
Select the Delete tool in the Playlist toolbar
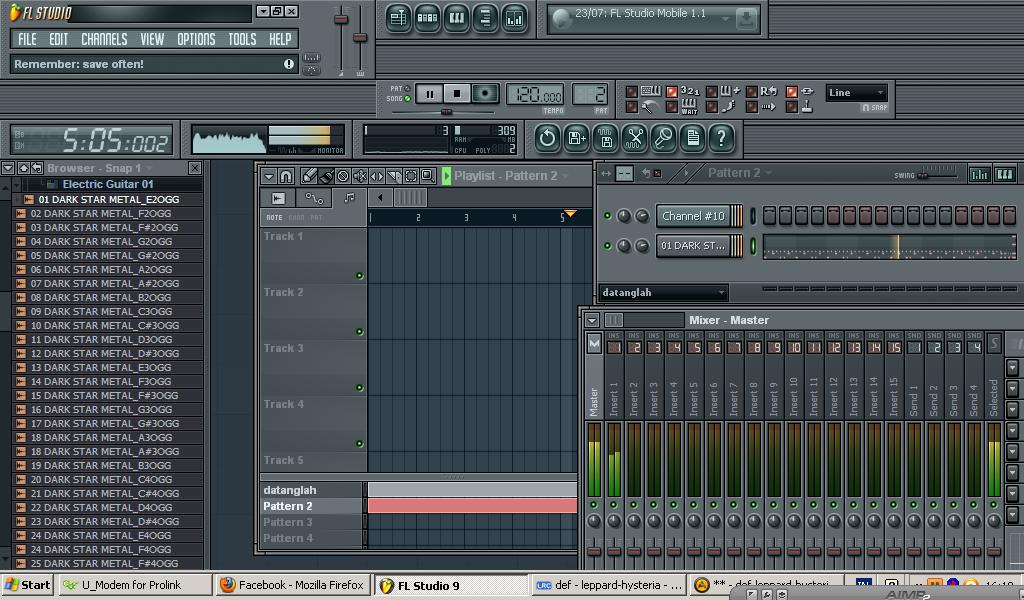pos(342,175)
